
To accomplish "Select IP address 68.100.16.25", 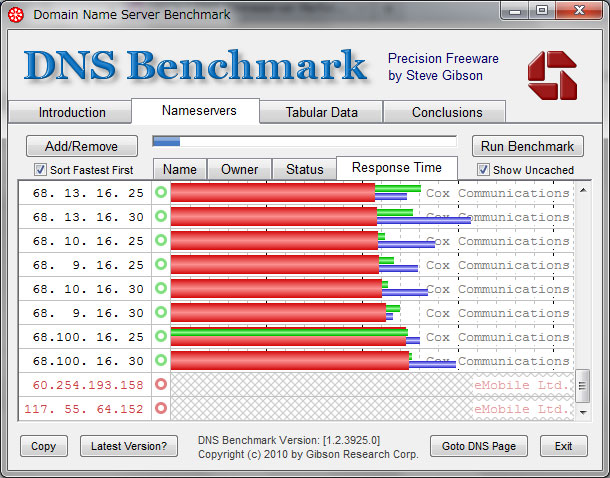I will (88, 337).
